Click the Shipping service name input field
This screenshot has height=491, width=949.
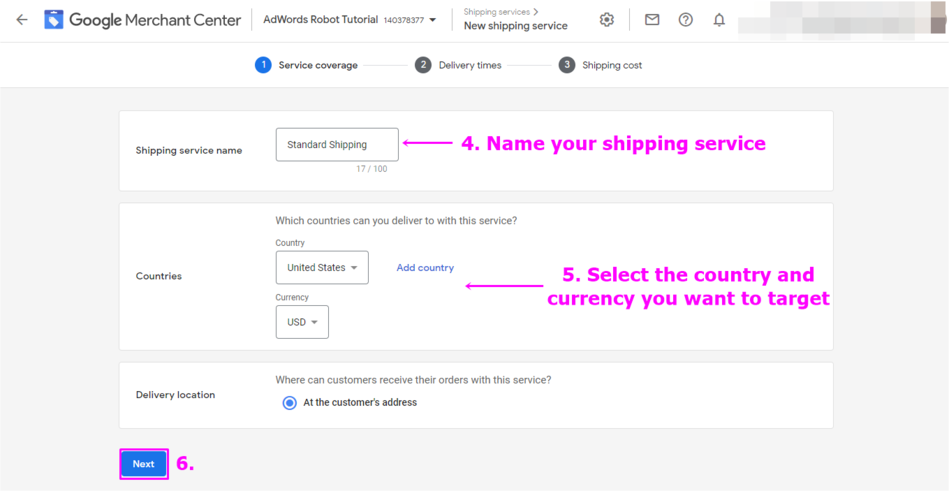[337, 145]
